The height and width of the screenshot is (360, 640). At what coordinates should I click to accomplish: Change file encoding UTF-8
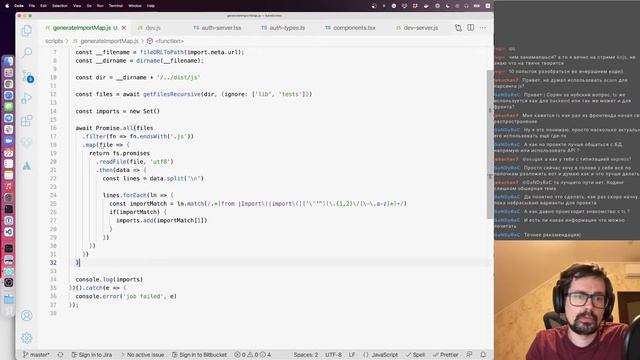click(x=333, y=355)
